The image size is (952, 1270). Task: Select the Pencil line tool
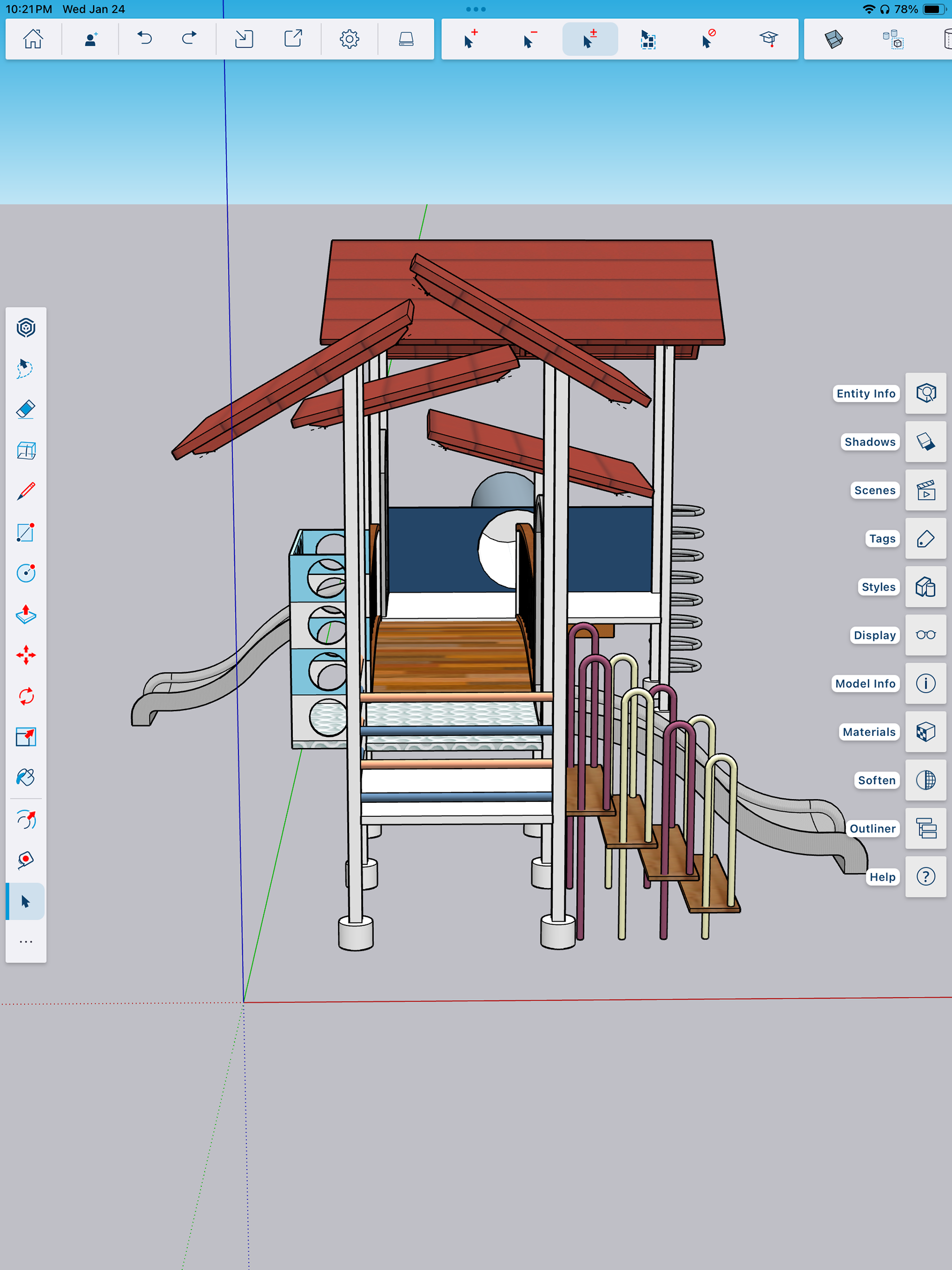point(26,491)
